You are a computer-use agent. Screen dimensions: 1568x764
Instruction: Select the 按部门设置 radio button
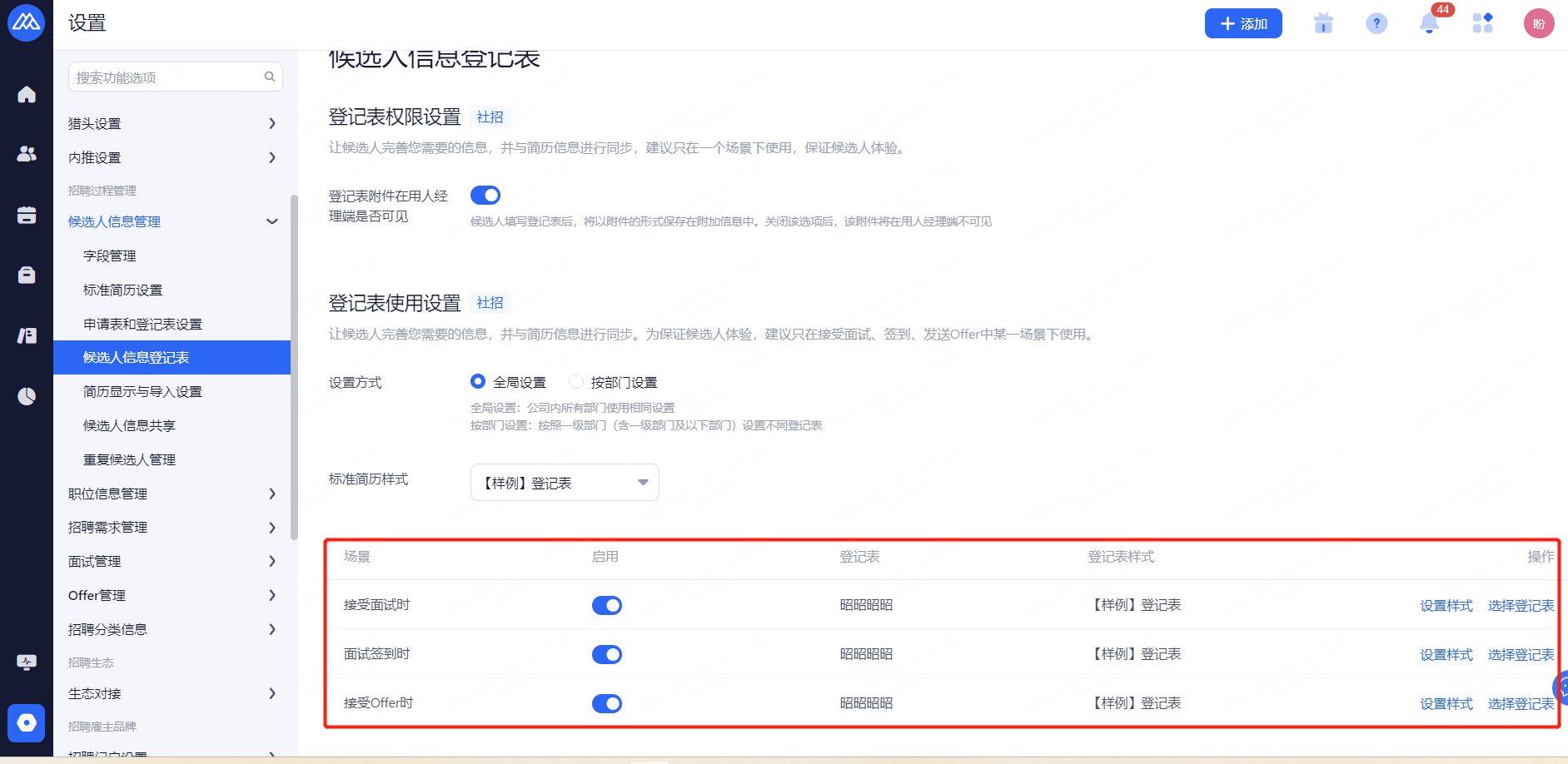tap(576, 382)
